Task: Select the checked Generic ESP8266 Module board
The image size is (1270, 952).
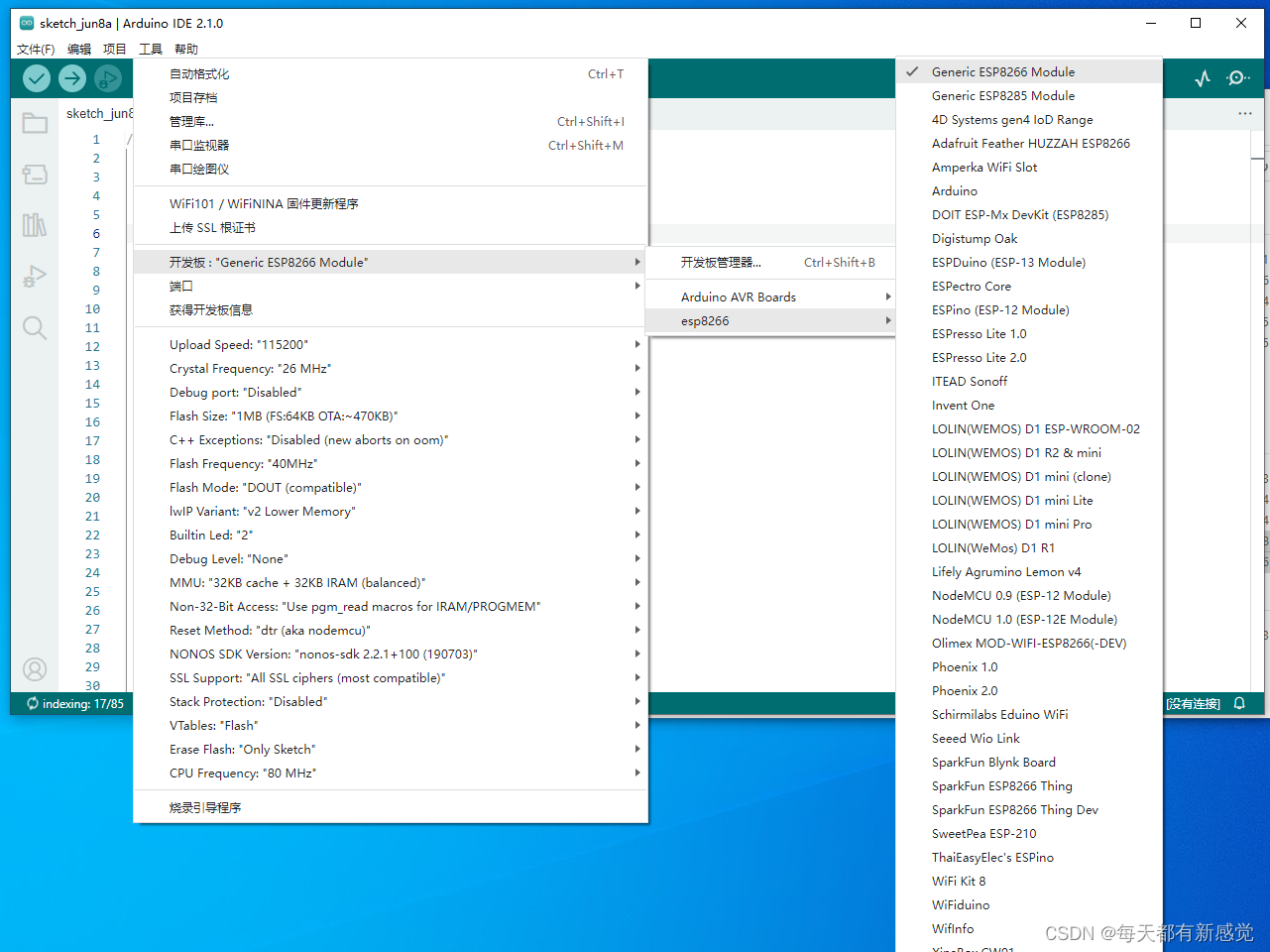Action: [x=1029, y=71]
